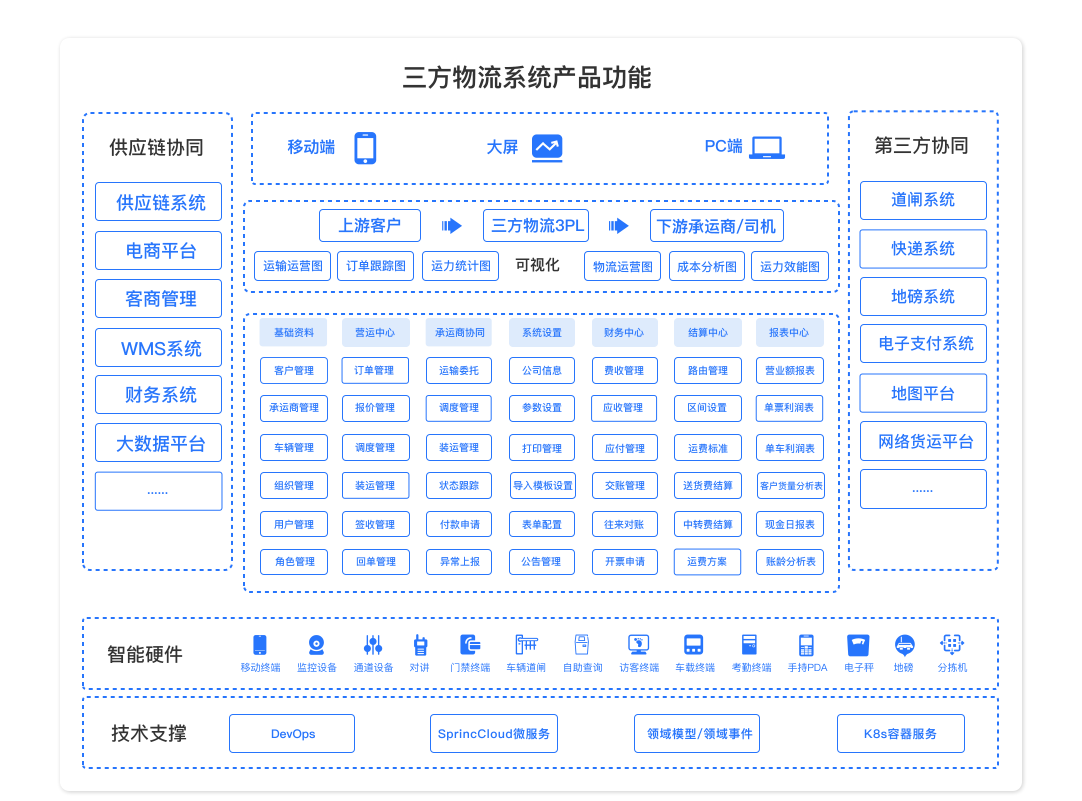Select the 通道设备 sliders icon
This screenshot has height=801, width=1082.
(x=373, y=644)
